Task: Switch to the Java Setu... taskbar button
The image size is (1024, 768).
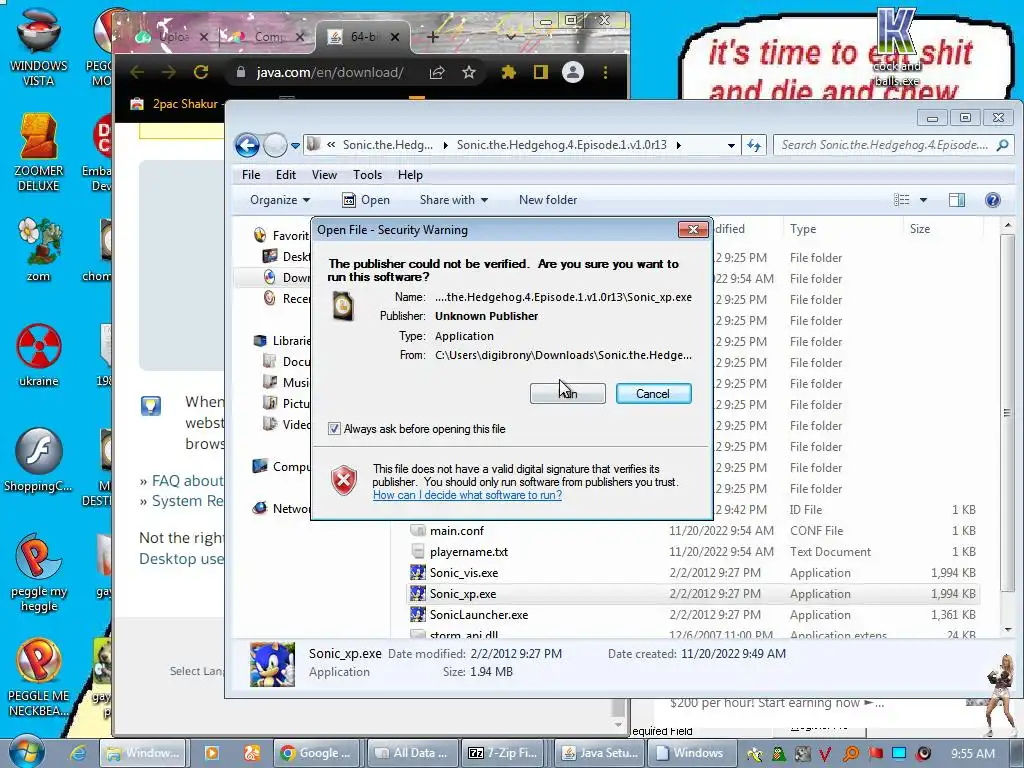Action: [601, 753]
